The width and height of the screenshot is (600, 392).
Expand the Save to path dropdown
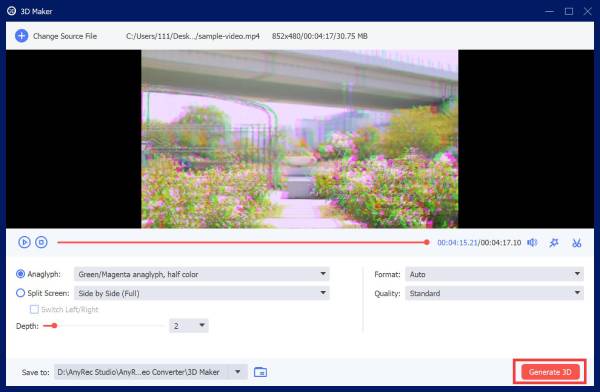point(238,372)
